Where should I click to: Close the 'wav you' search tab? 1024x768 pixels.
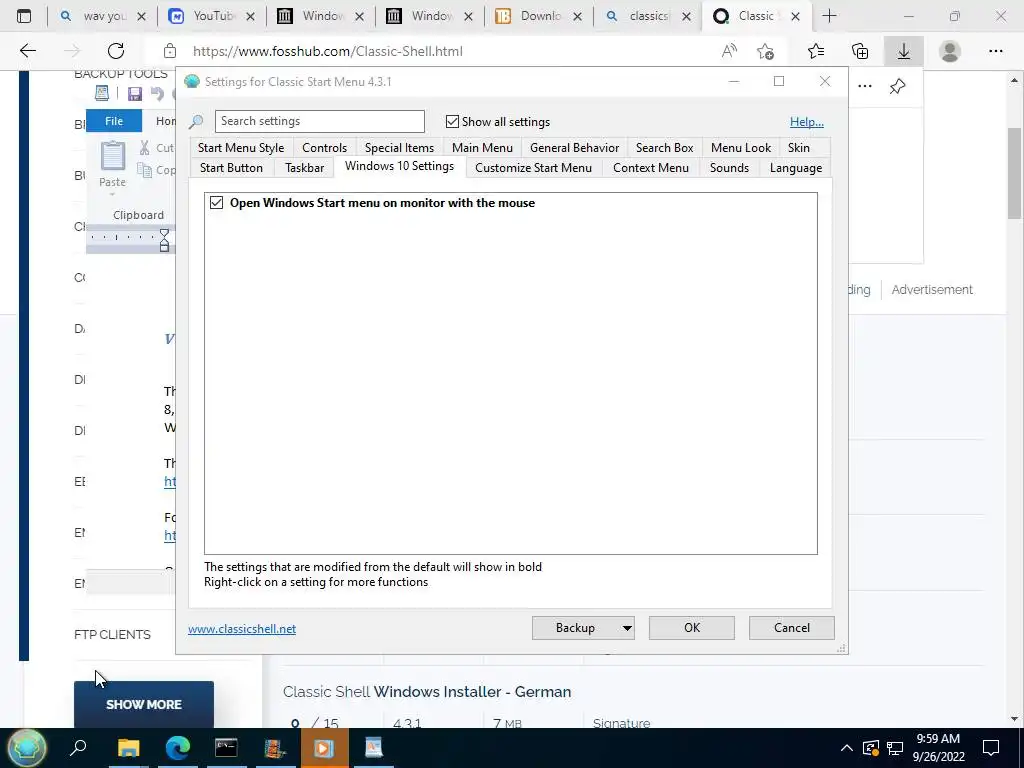pyautogui.click(x=141, y=17)
